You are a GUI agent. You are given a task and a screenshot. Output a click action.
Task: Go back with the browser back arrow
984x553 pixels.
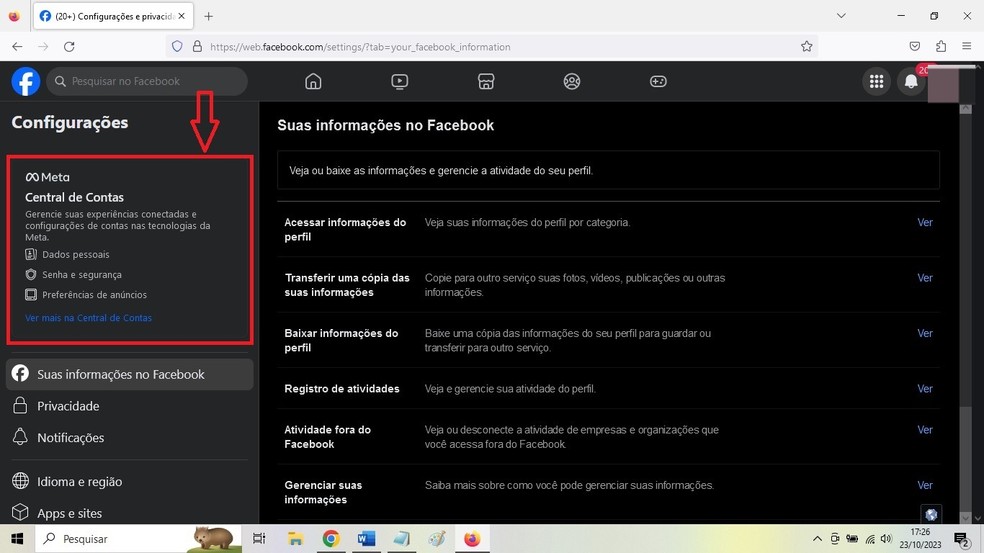(x=17, y=46)
